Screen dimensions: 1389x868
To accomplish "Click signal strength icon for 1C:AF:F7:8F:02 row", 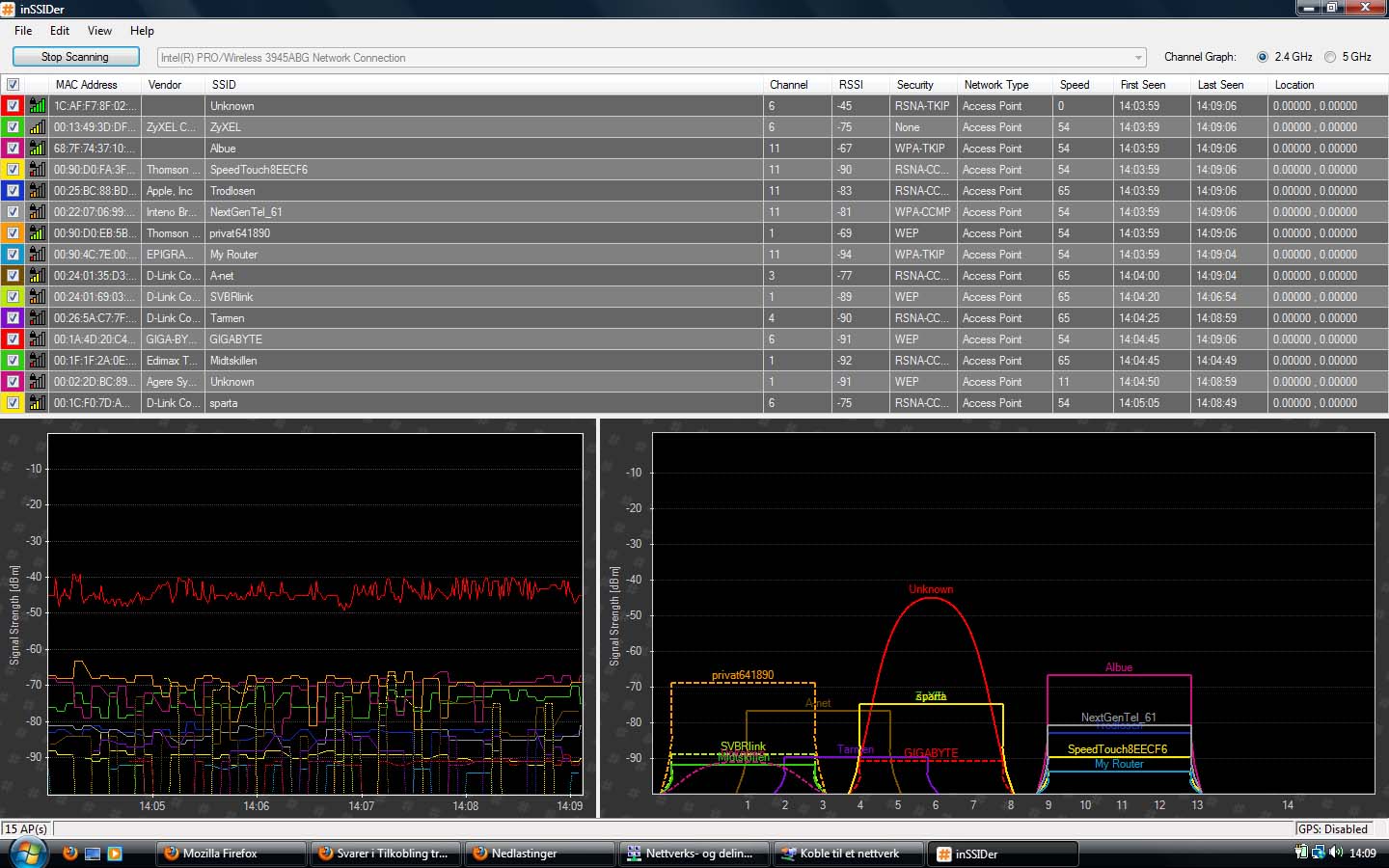I will point(37,106).
